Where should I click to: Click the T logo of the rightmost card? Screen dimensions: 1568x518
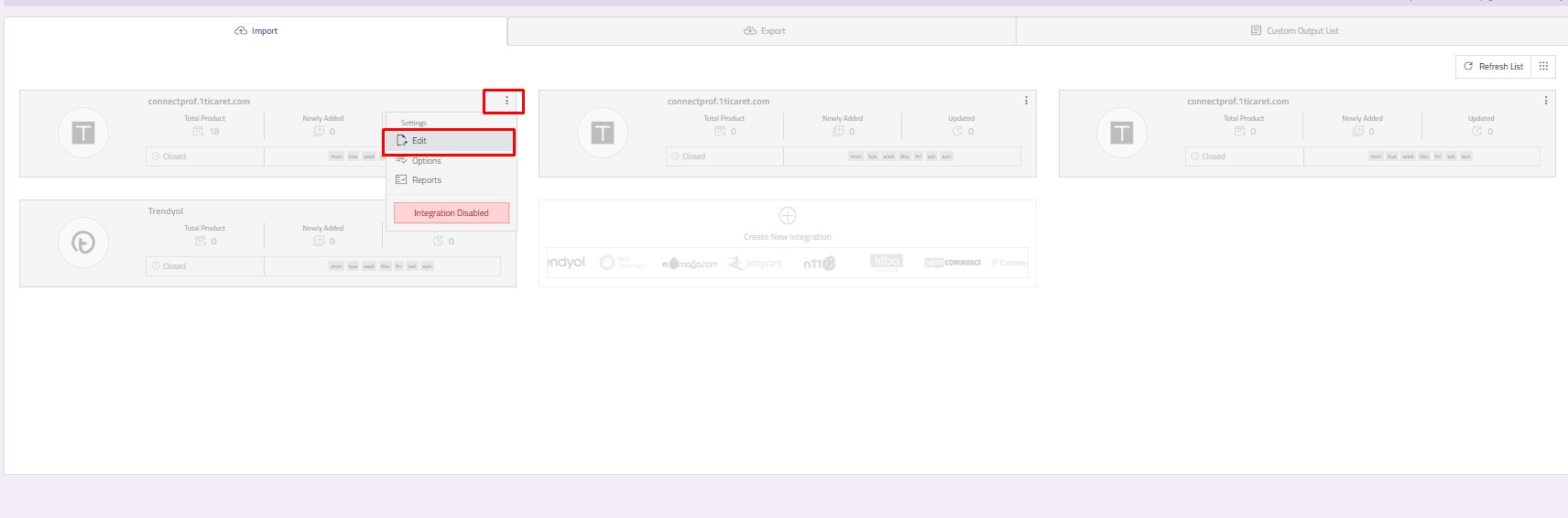pyautogui.click(x=1122, y=134)
